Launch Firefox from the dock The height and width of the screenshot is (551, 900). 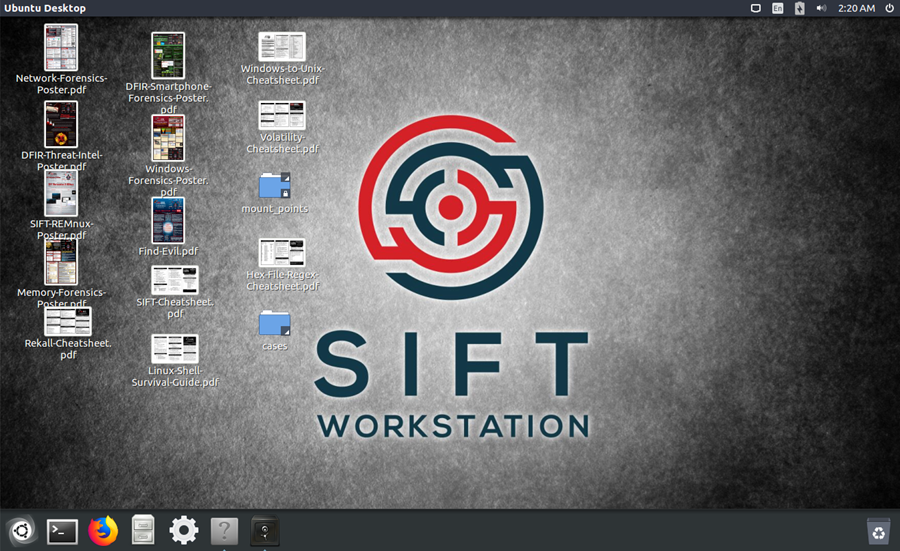click(103, 530)
